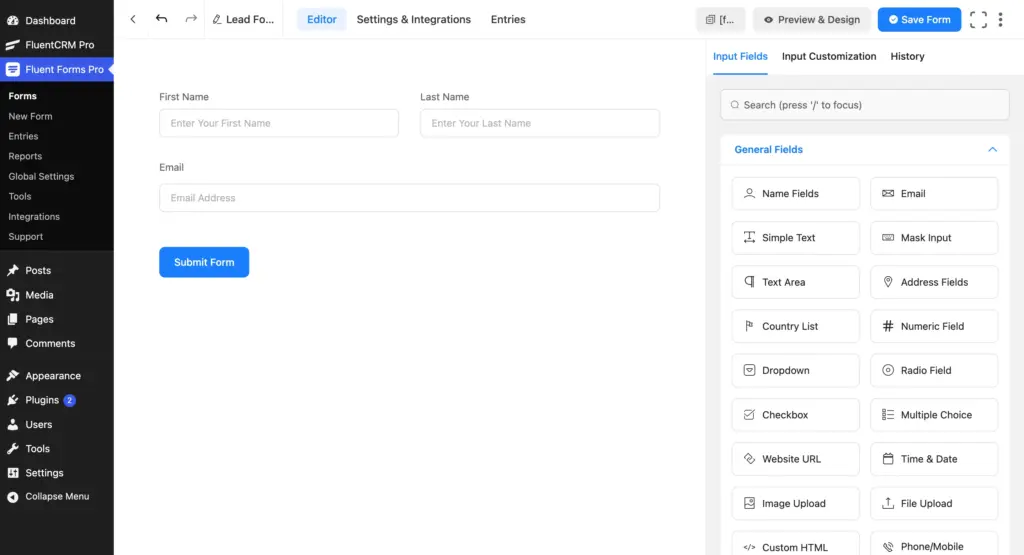Open the Entries tab in top bar
The height and width of the screenshot is (555, 1024).
pyautogui.click(x=507, y=20)
